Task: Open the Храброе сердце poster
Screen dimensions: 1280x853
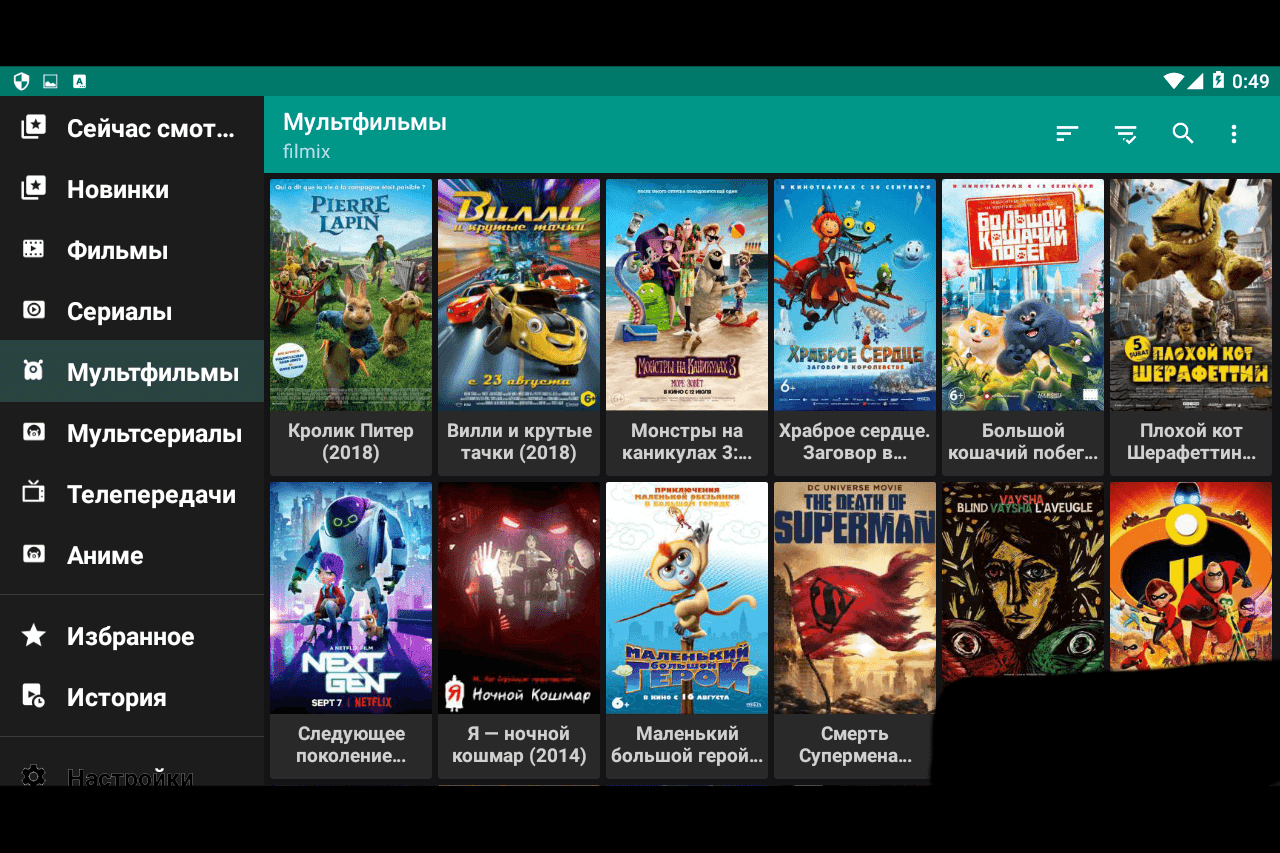Action: [x=855, y=295]
